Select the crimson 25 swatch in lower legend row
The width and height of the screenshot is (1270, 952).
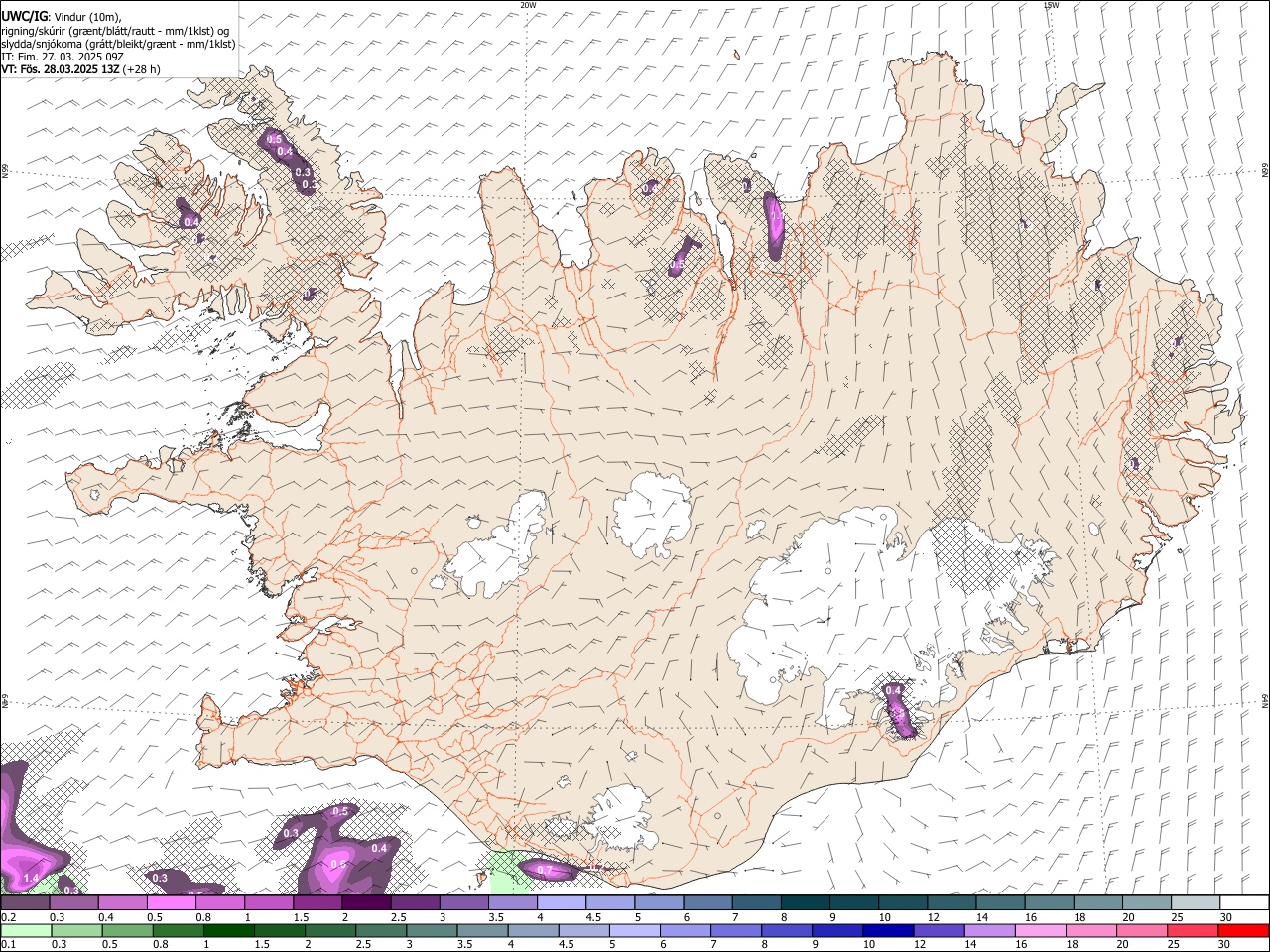(x=1192, y=930)
